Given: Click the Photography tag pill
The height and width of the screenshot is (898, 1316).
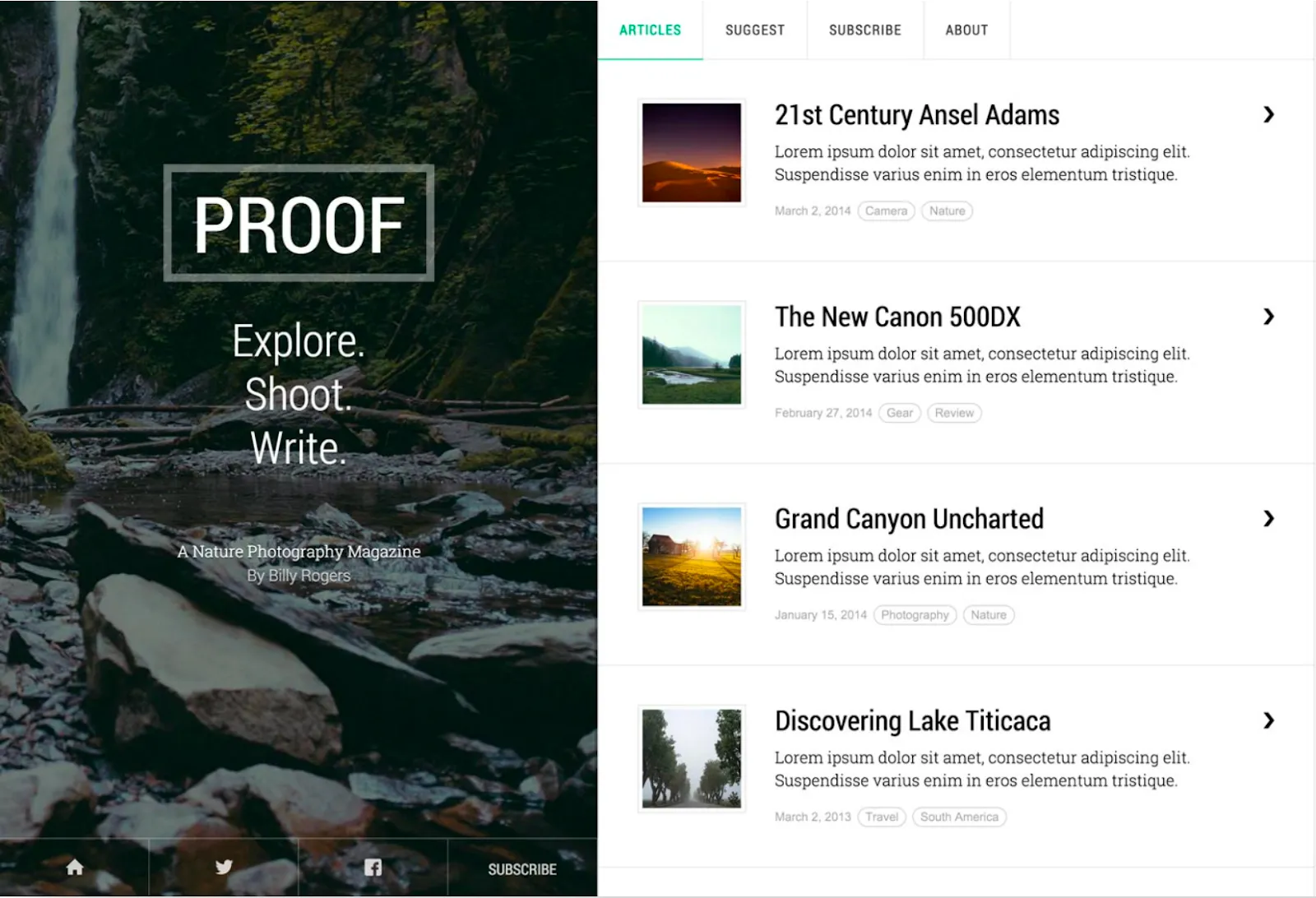Looking at the screenshot, I should click(915, 615).
